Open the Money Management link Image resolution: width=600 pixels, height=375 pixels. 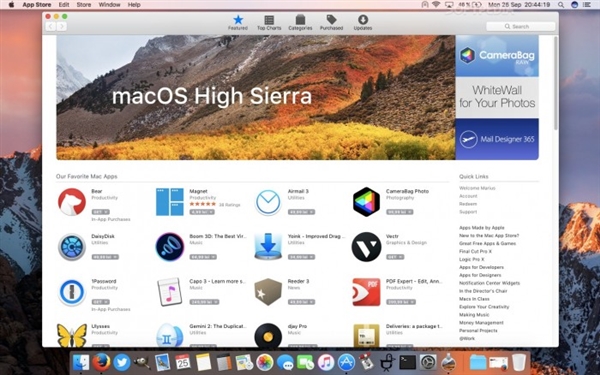pos(481,323)
